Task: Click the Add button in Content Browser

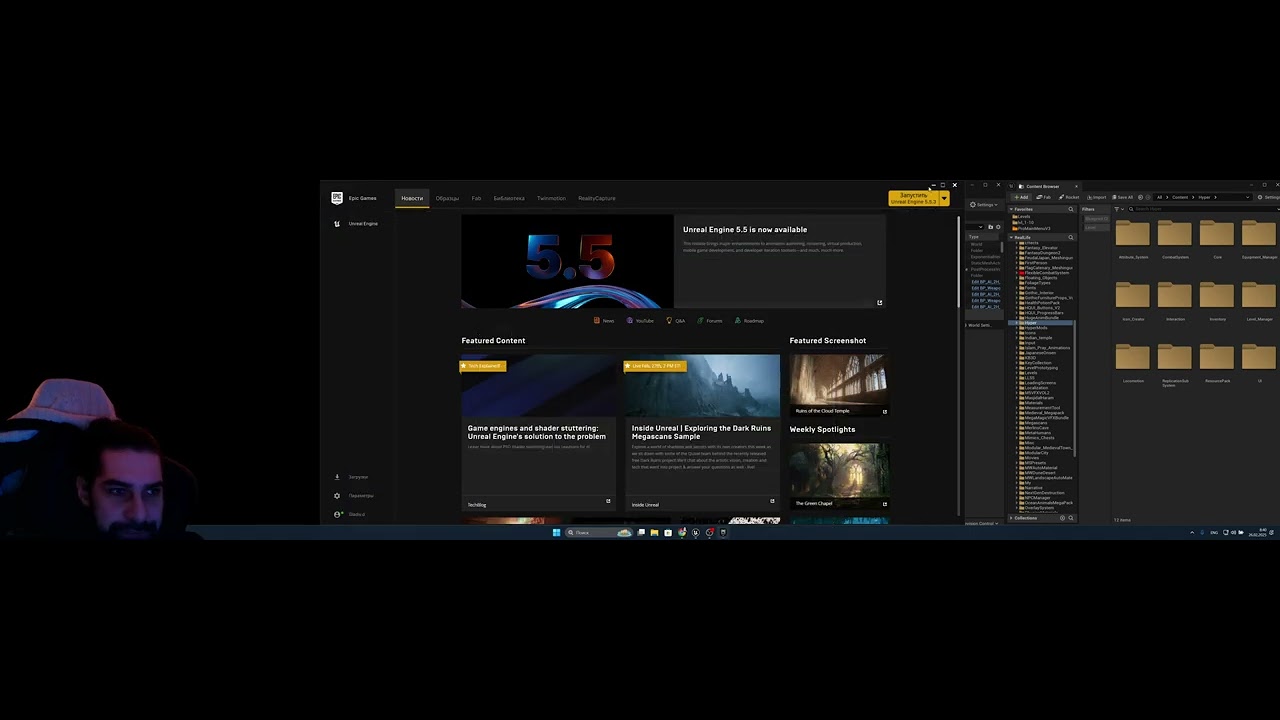Action: tap(1021, 197)
